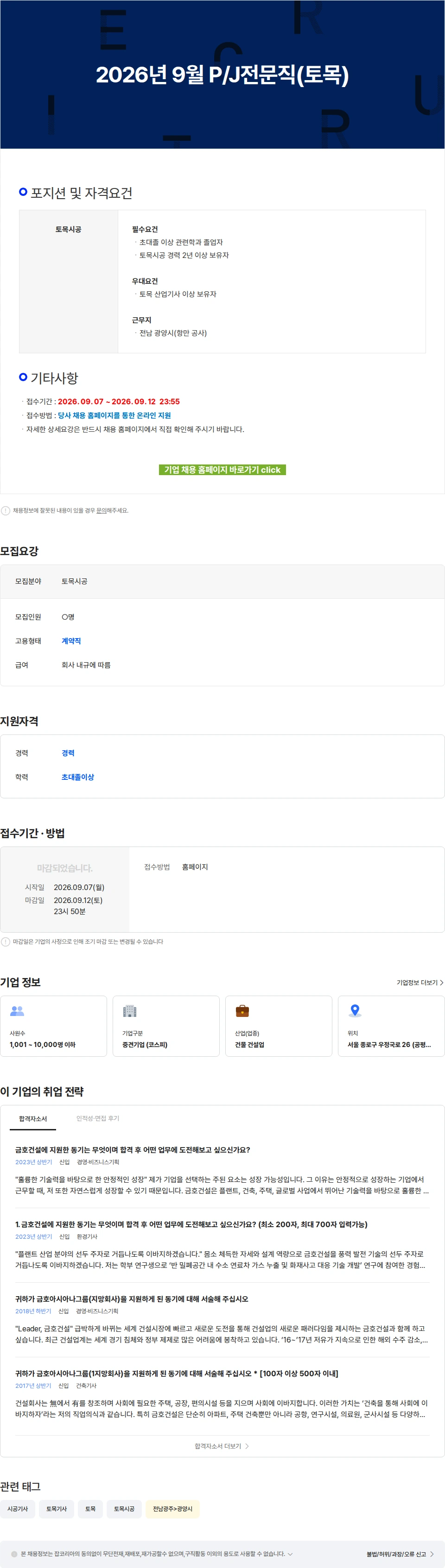
Task: Select the 토목기사 tag
Action: [x=57, y=1509]
